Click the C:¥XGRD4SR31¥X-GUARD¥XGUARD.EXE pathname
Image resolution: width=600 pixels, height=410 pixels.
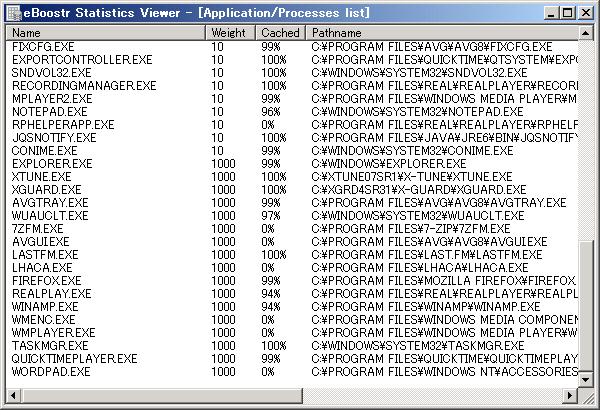[x=419, y=190]
